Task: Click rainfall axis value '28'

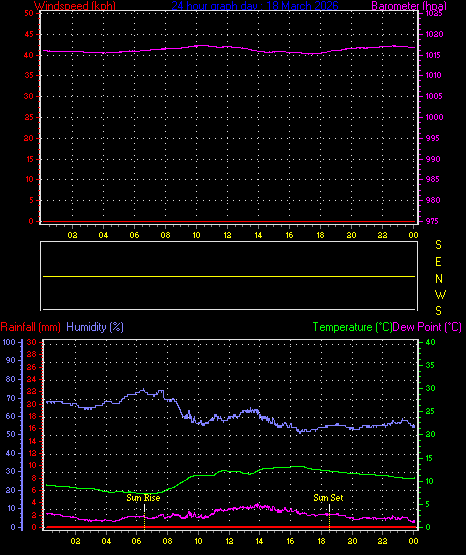Action: point(32,354)
